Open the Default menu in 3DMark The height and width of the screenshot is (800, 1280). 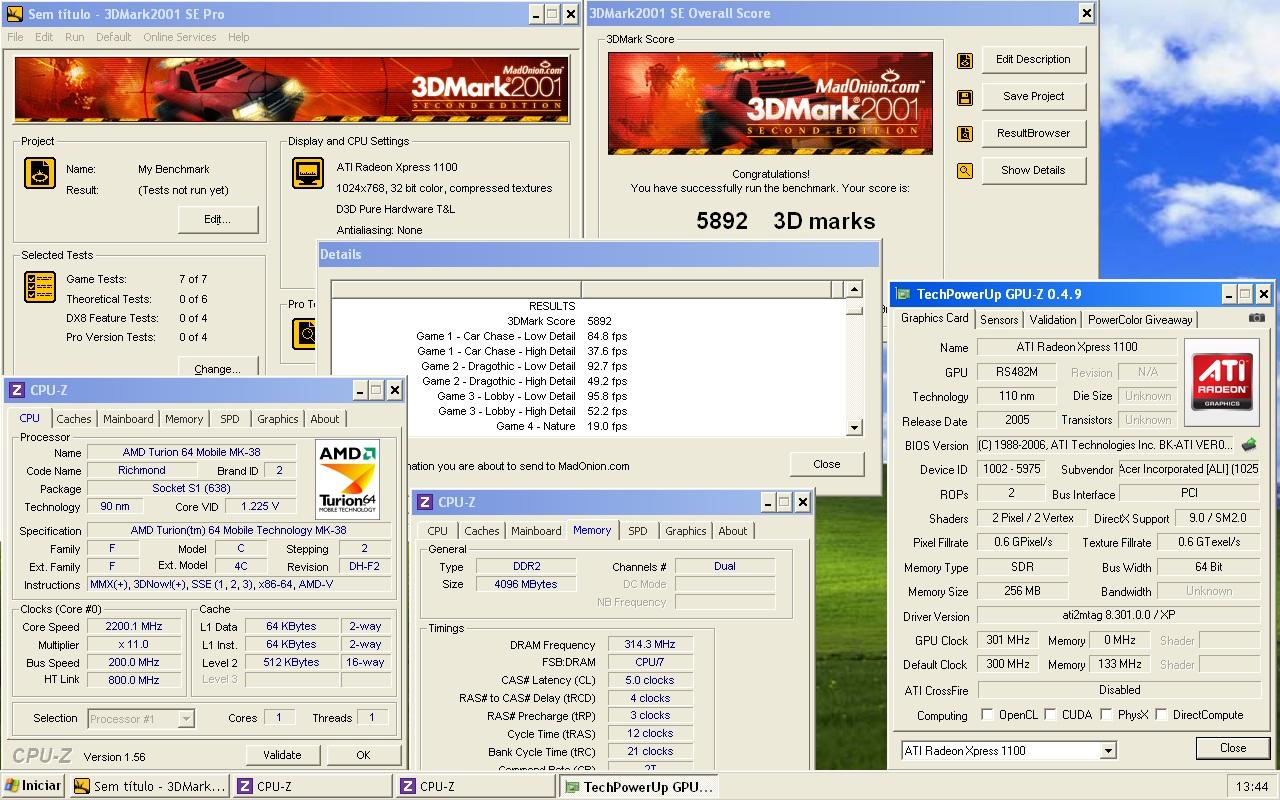113,37
